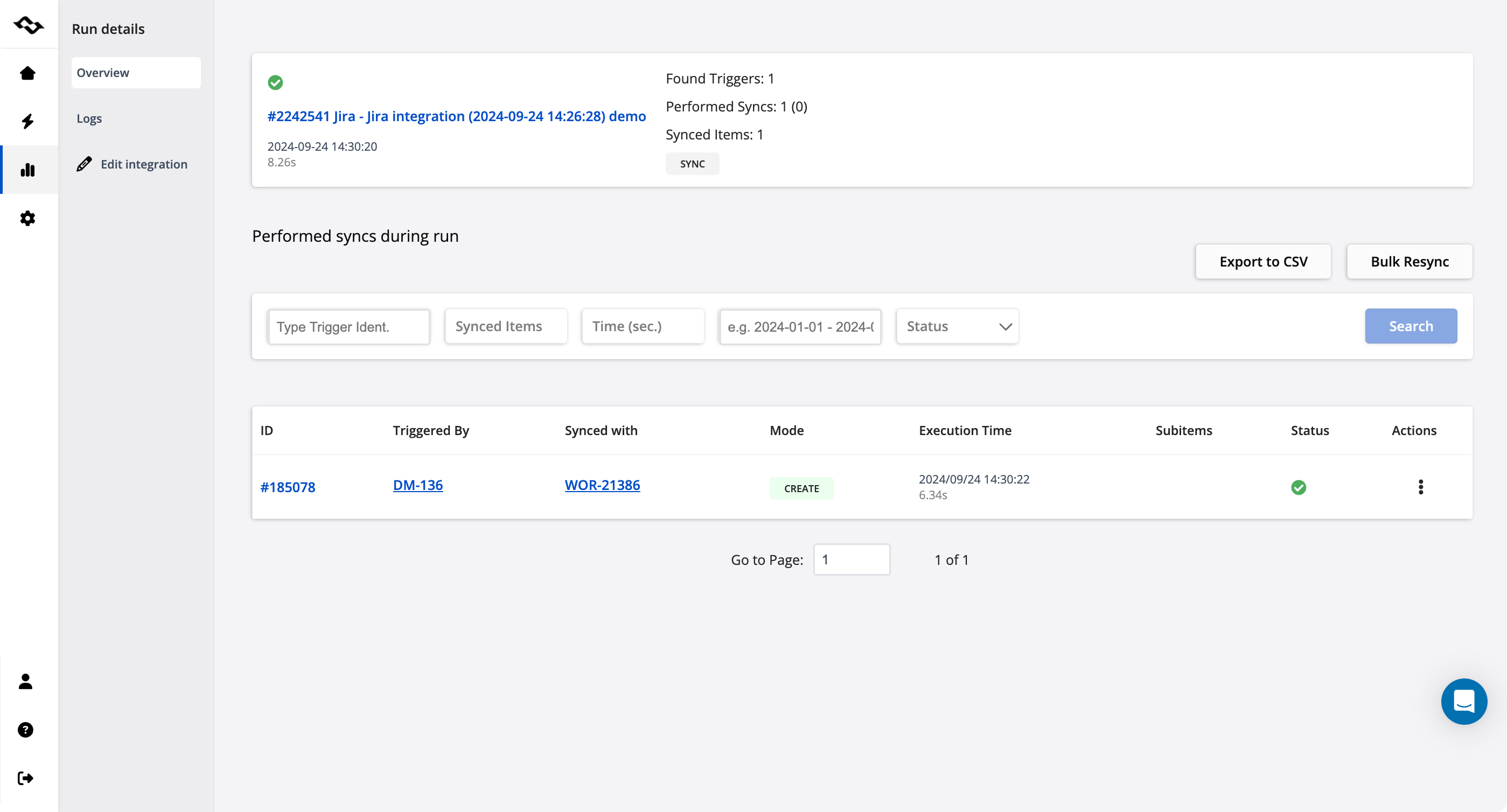Image resolution: width=1507 pixels, height=812 pixels.
Task: Open the Logs menu item
Action: click(x=89, y=118)
